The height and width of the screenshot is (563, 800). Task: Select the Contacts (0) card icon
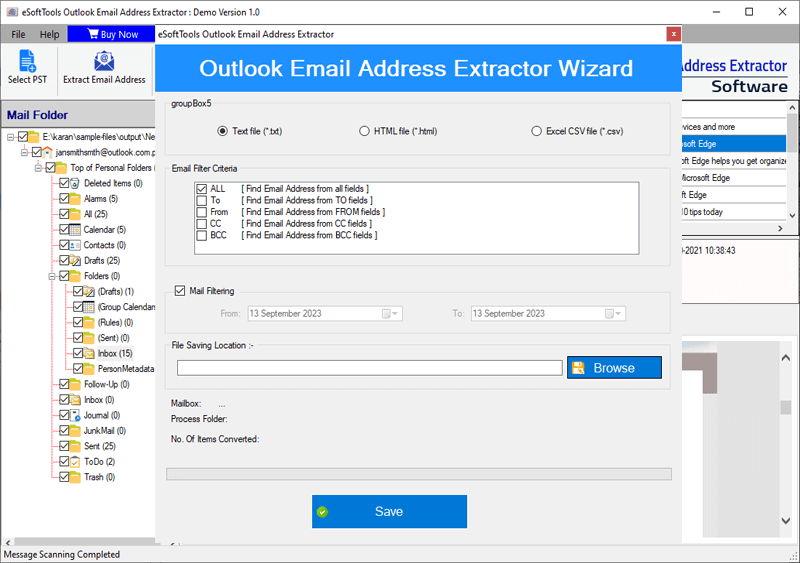(75, 245)
